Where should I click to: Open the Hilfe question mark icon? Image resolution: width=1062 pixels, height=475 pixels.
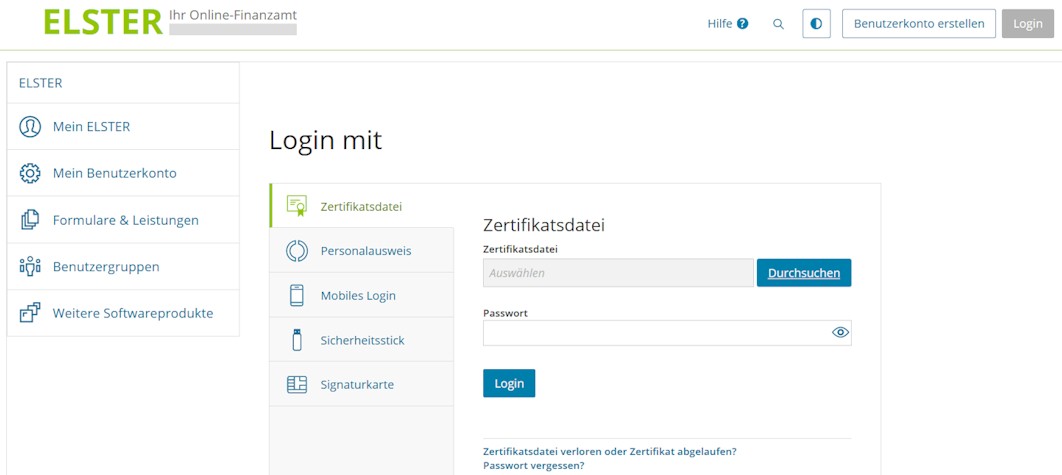[743, 24]
